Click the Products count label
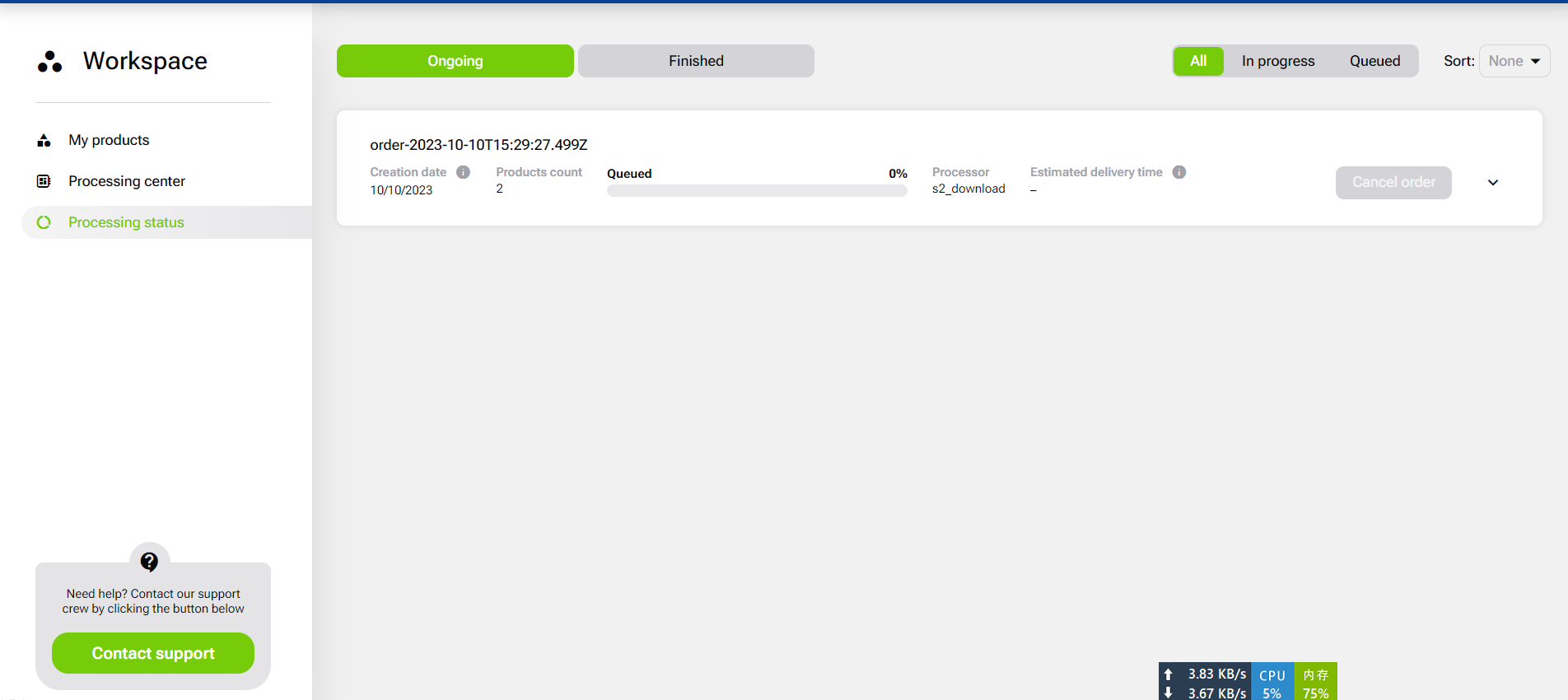This screenshot has width=1568, height=700. (x=539, y=172)
